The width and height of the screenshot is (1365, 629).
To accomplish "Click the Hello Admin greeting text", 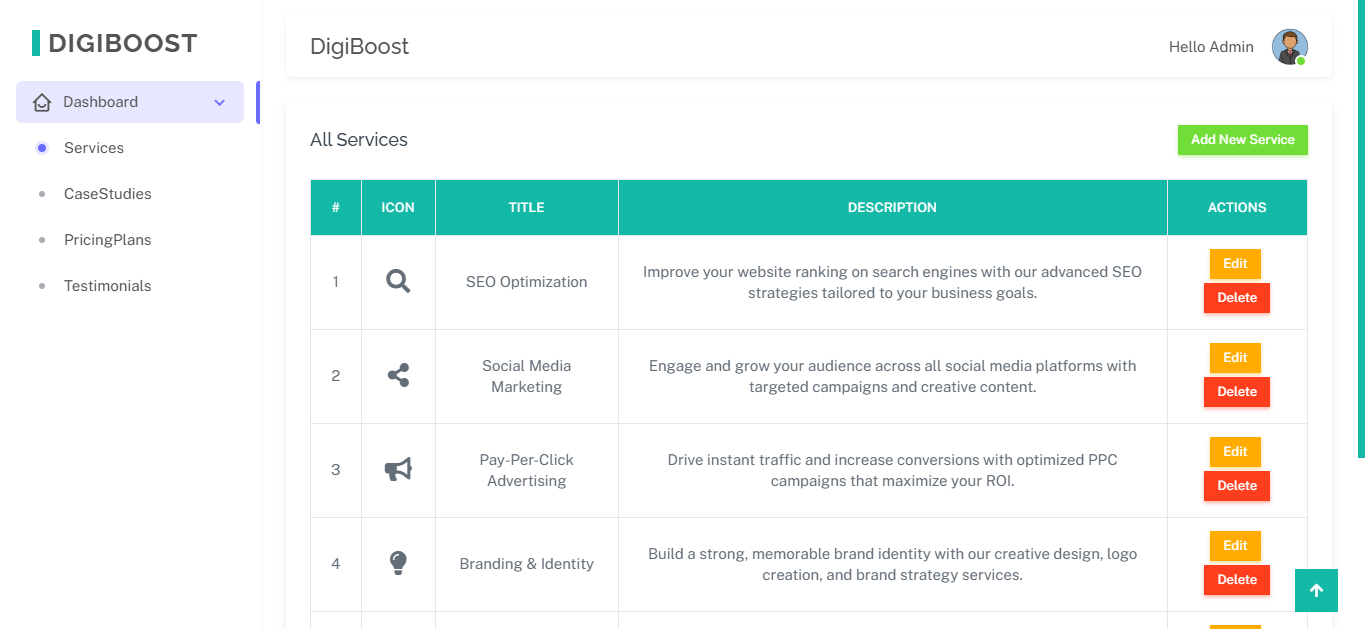I will [x=1211, y=47].
